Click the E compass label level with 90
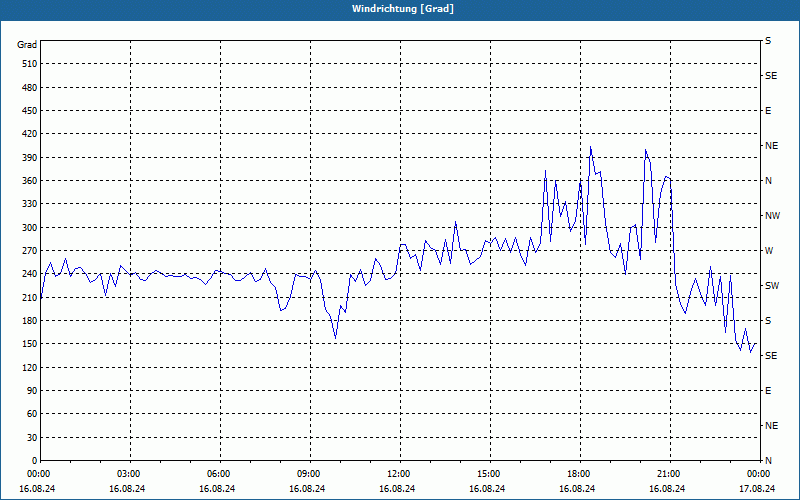The width and height of the screenshot is (800, 500). [768, 391]
